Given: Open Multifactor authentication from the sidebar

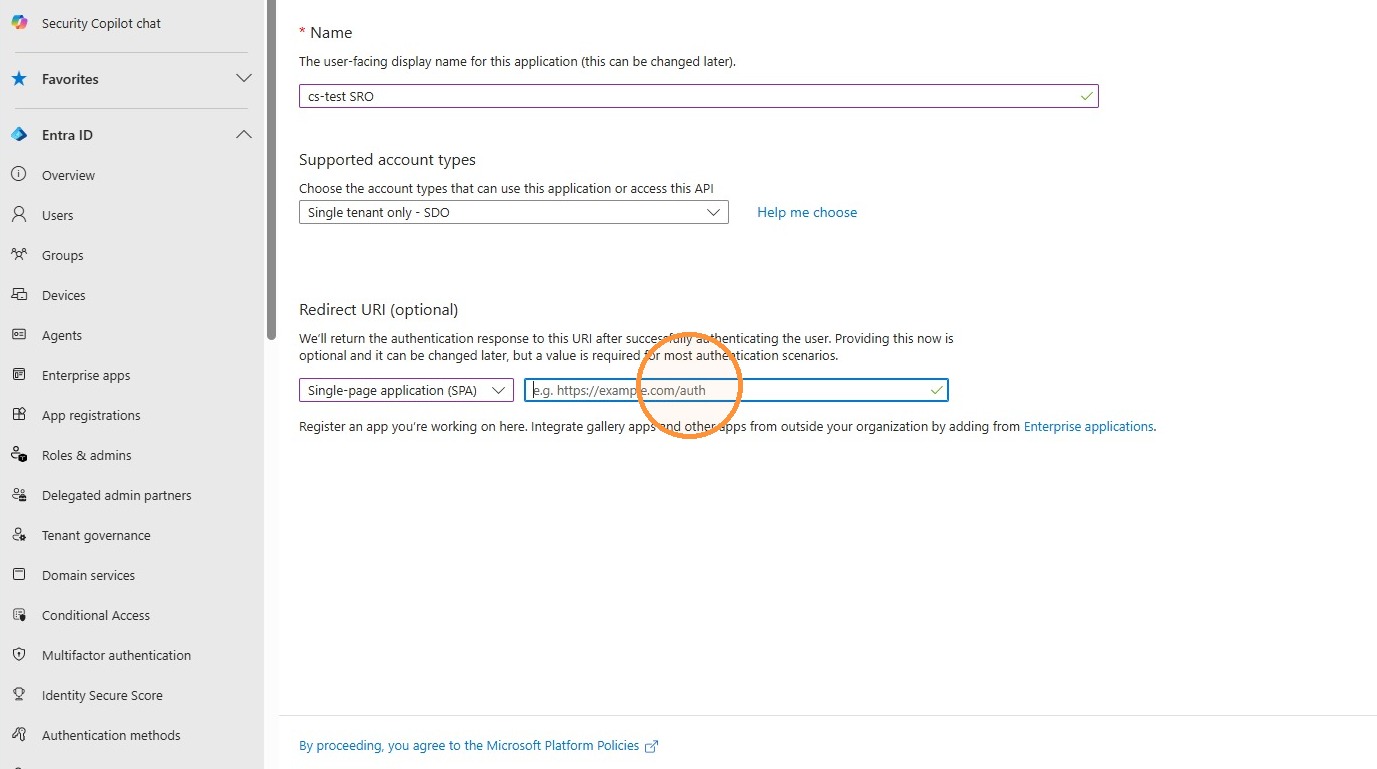Looking at the screenshot, I should (116, 655).
